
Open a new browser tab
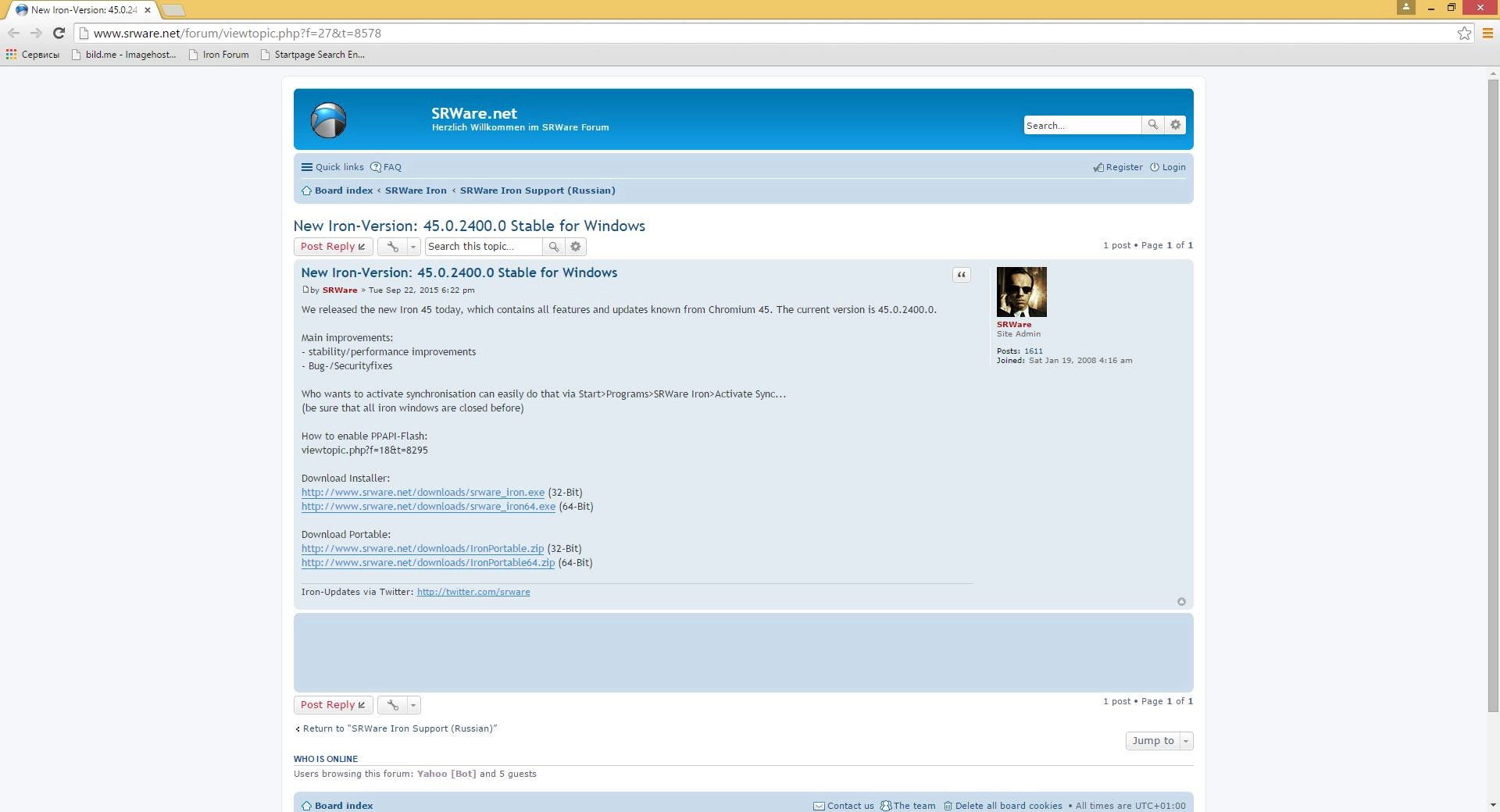pyautogui.click(x=173, y=10)
